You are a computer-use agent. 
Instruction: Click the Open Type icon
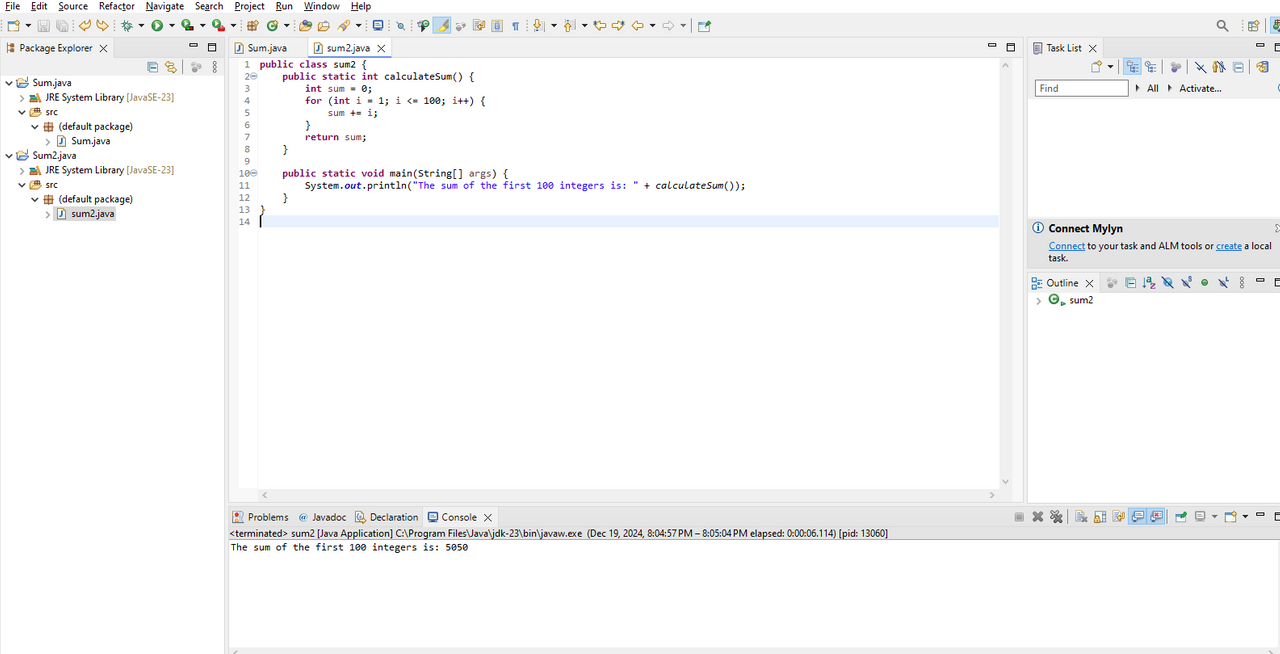tap(306, 26)
